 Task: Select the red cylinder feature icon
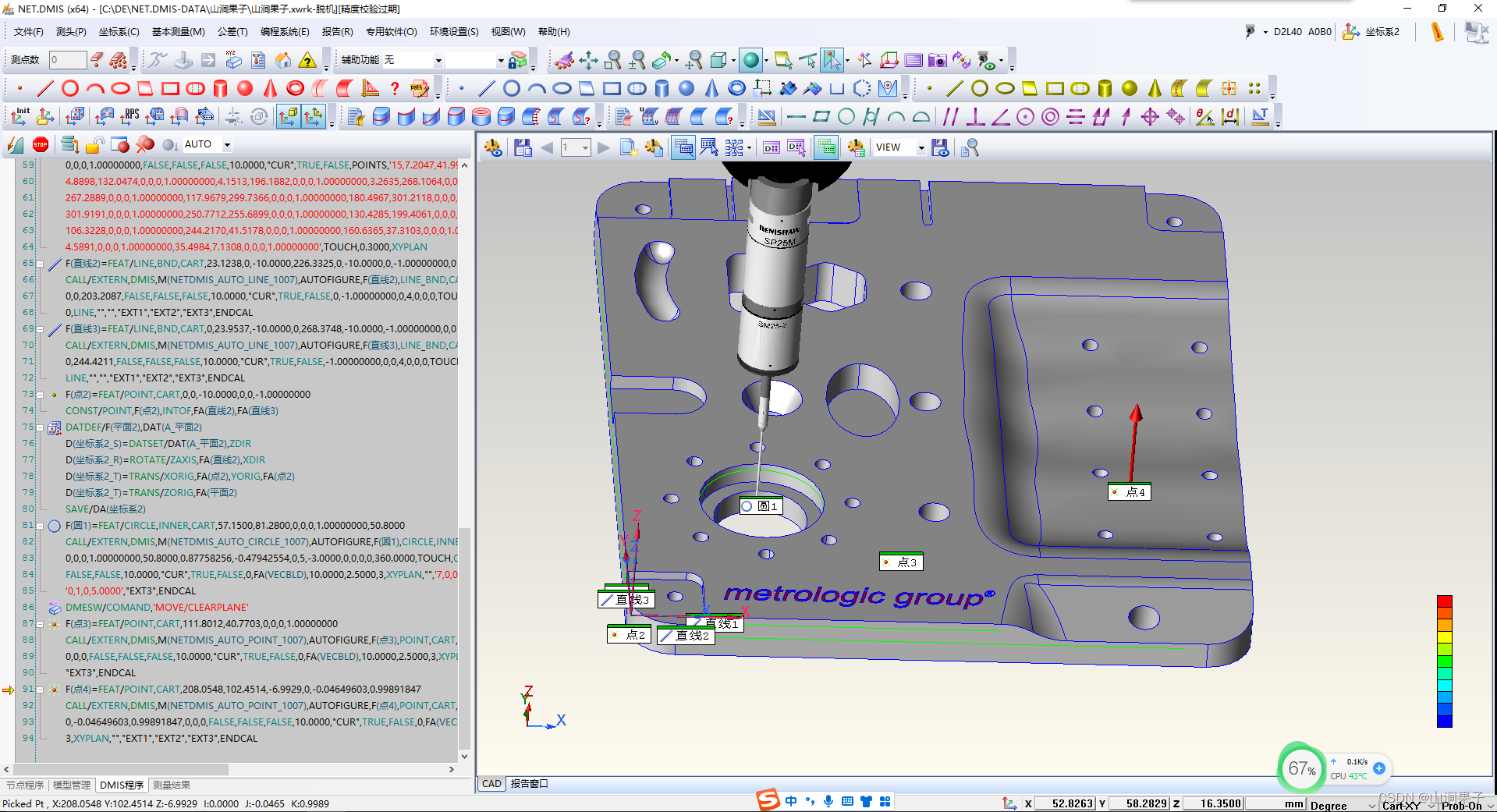point(220,88)
